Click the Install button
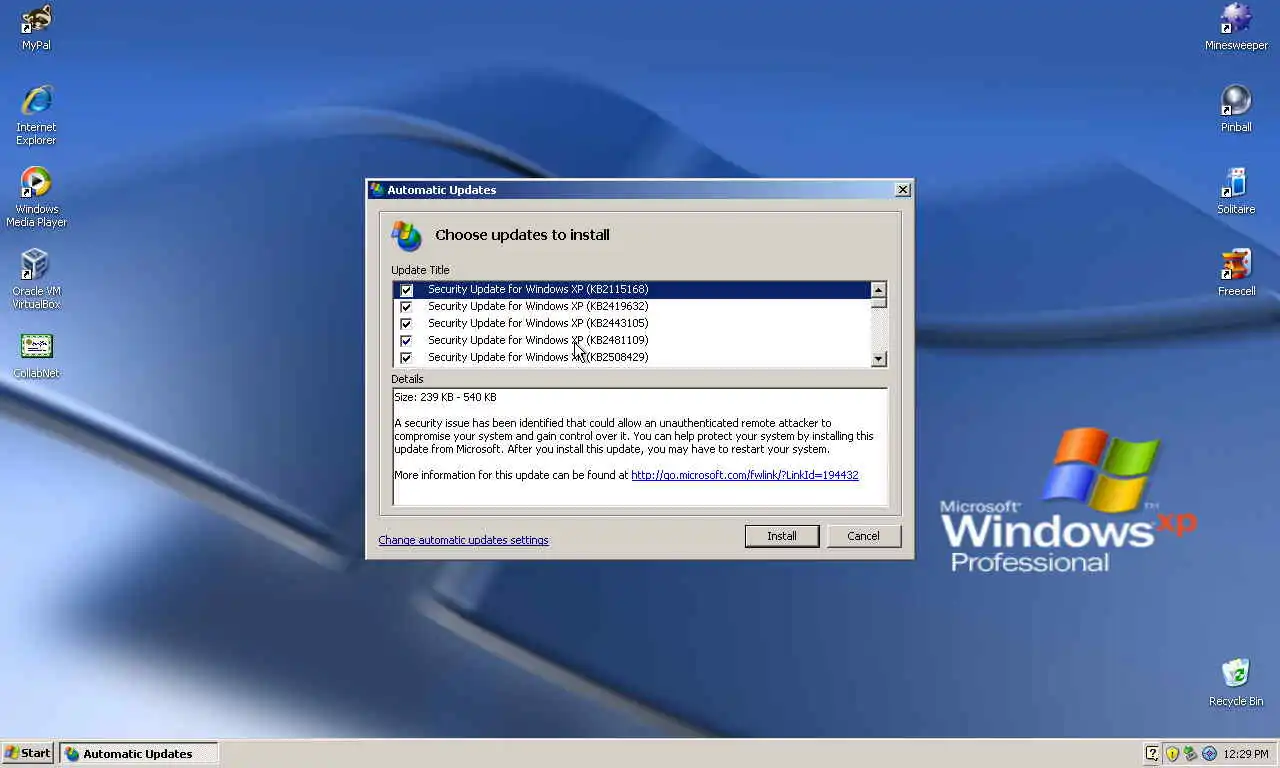 782,536
